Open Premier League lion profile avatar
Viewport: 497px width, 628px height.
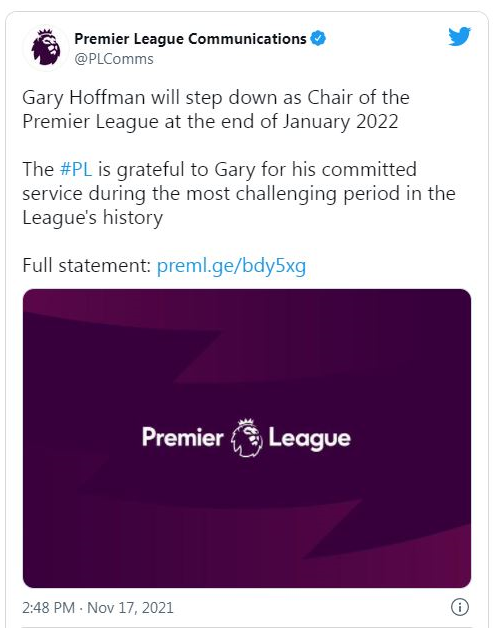tap(46, 48)
